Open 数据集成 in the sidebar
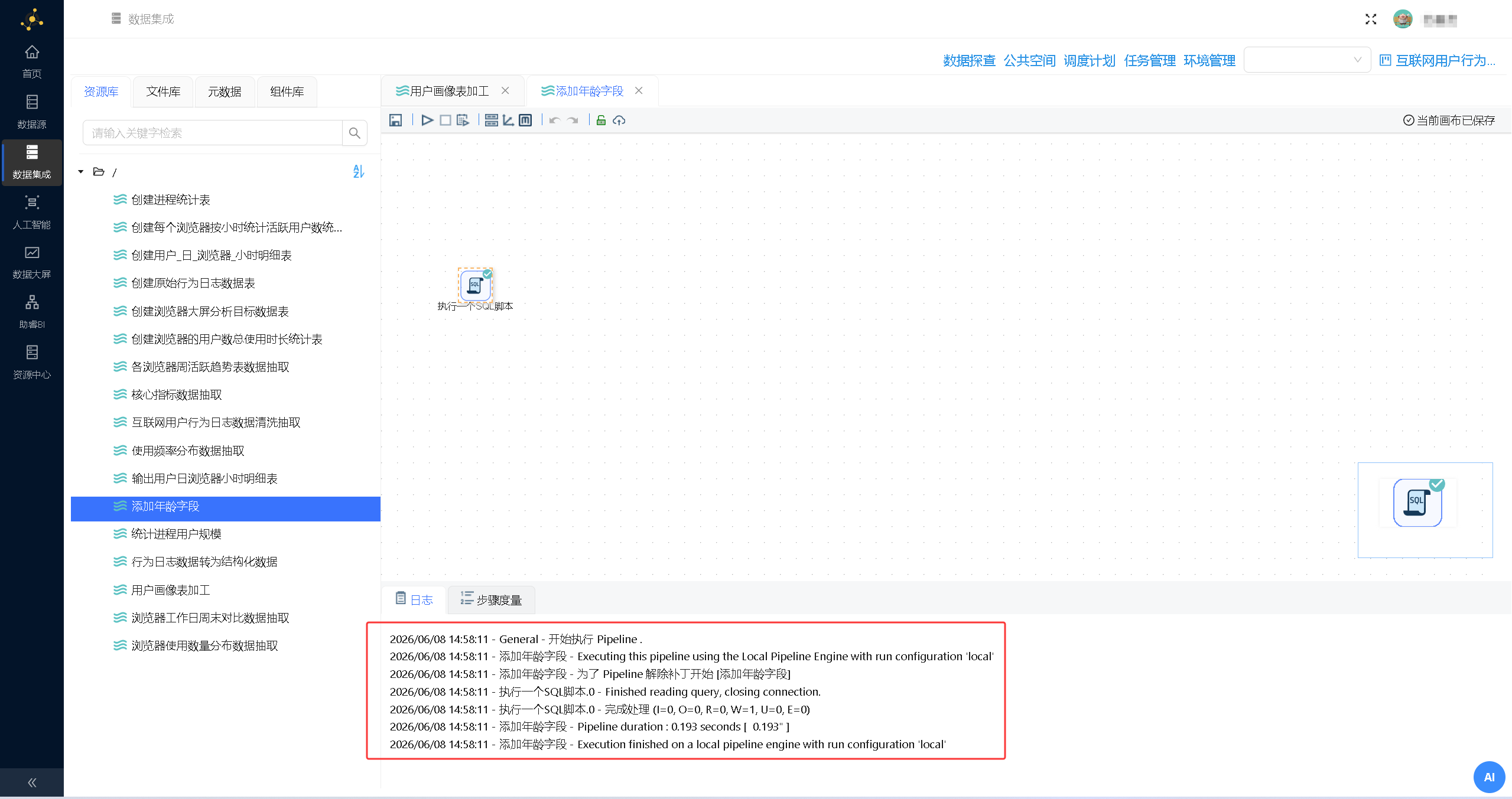This screenshot has height=799, width=1512. coord(32,162)
